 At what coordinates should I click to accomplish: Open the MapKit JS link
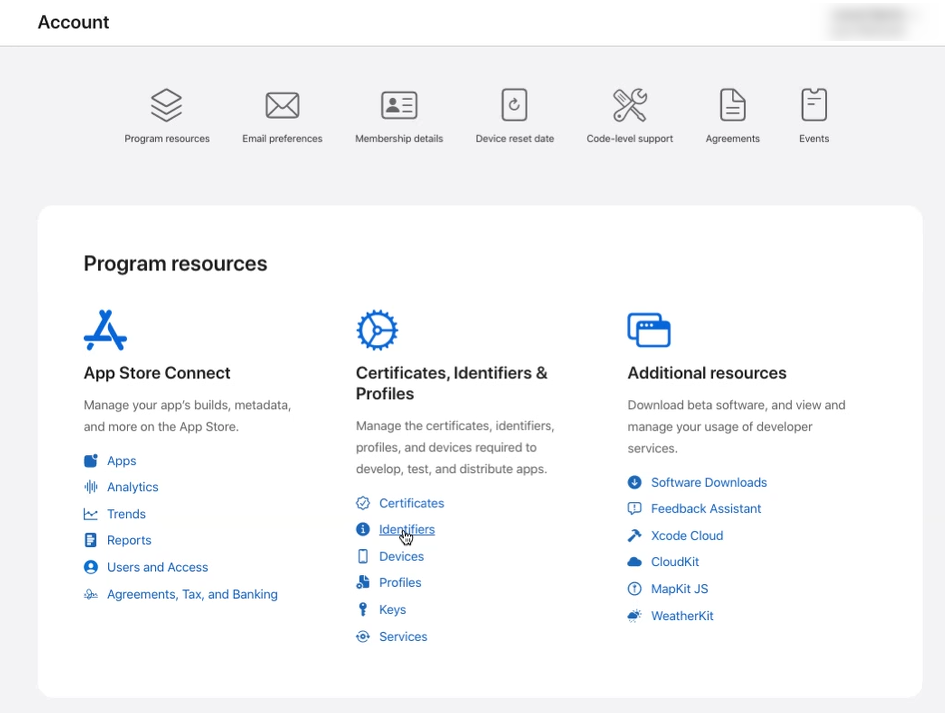tap(679, 589)
